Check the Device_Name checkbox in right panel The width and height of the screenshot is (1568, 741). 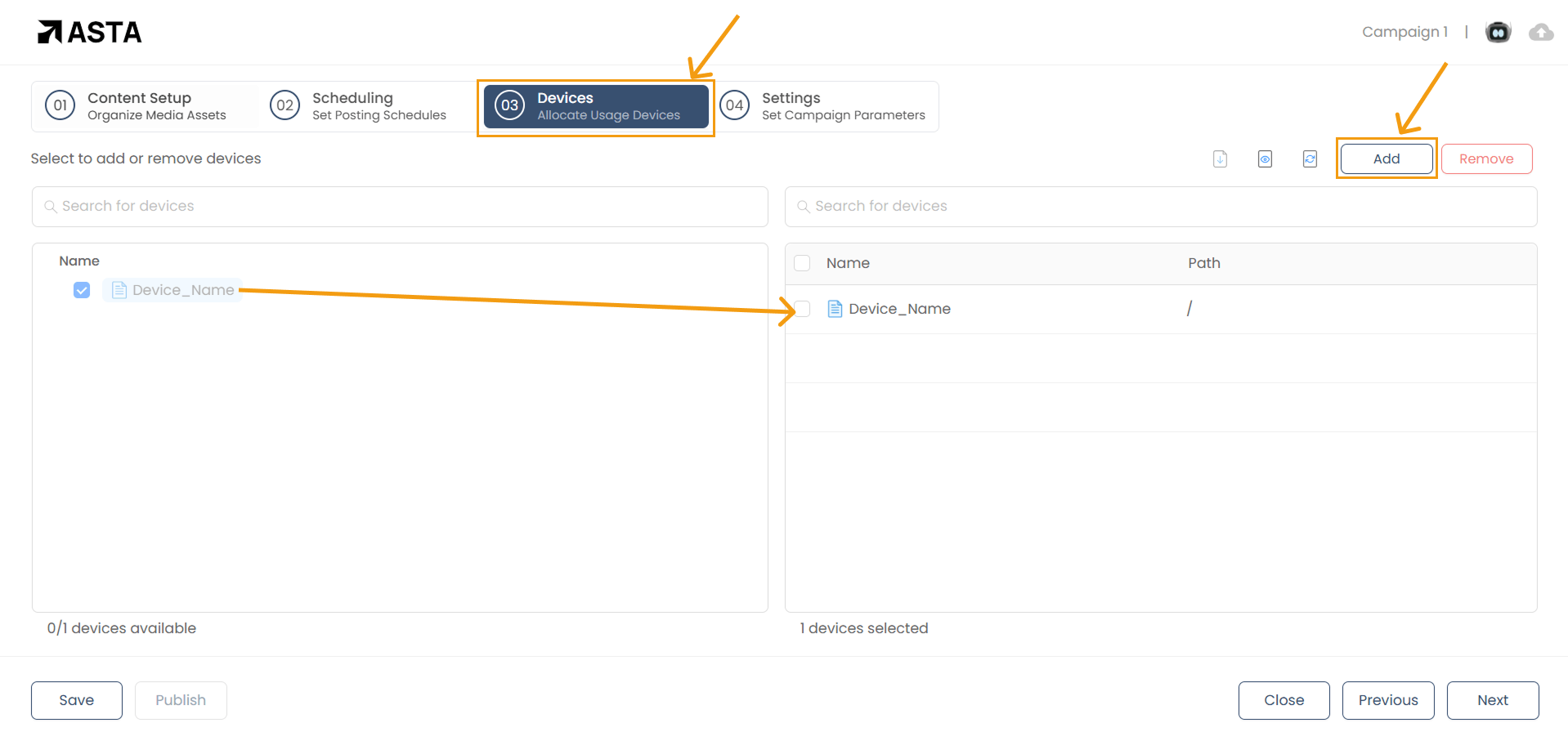pos(802,309)
